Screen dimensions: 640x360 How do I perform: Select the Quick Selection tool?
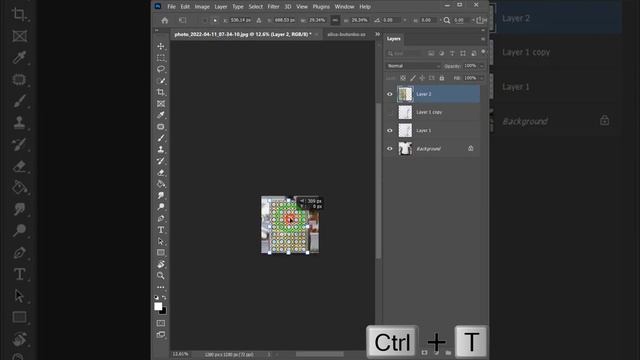coord(161,81)
